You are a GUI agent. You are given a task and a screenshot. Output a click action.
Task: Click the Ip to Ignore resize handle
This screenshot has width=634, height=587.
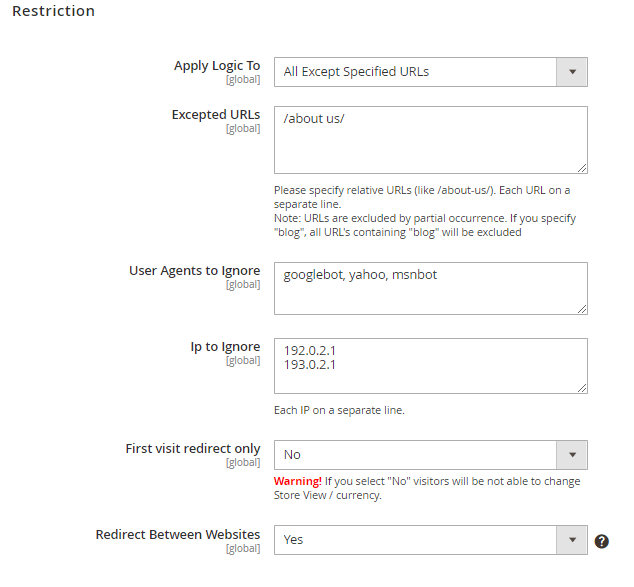582,387
